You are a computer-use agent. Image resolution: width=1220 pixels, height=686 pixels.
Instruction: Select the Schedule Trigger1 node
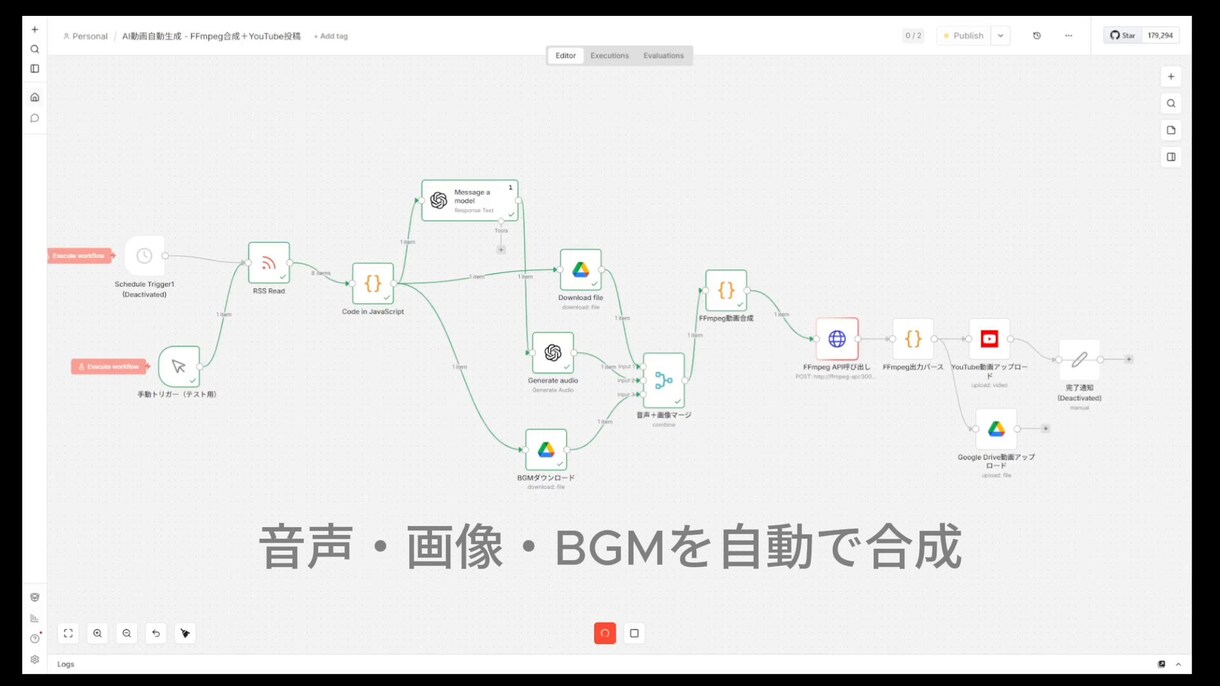click(x=144, y=256)
